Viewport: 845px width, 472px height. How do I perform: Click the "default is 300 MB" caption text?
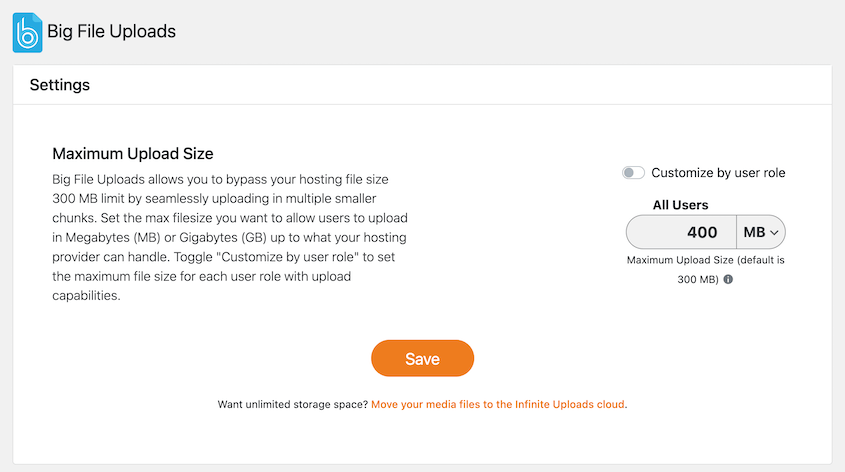click(x=706, y=269)
